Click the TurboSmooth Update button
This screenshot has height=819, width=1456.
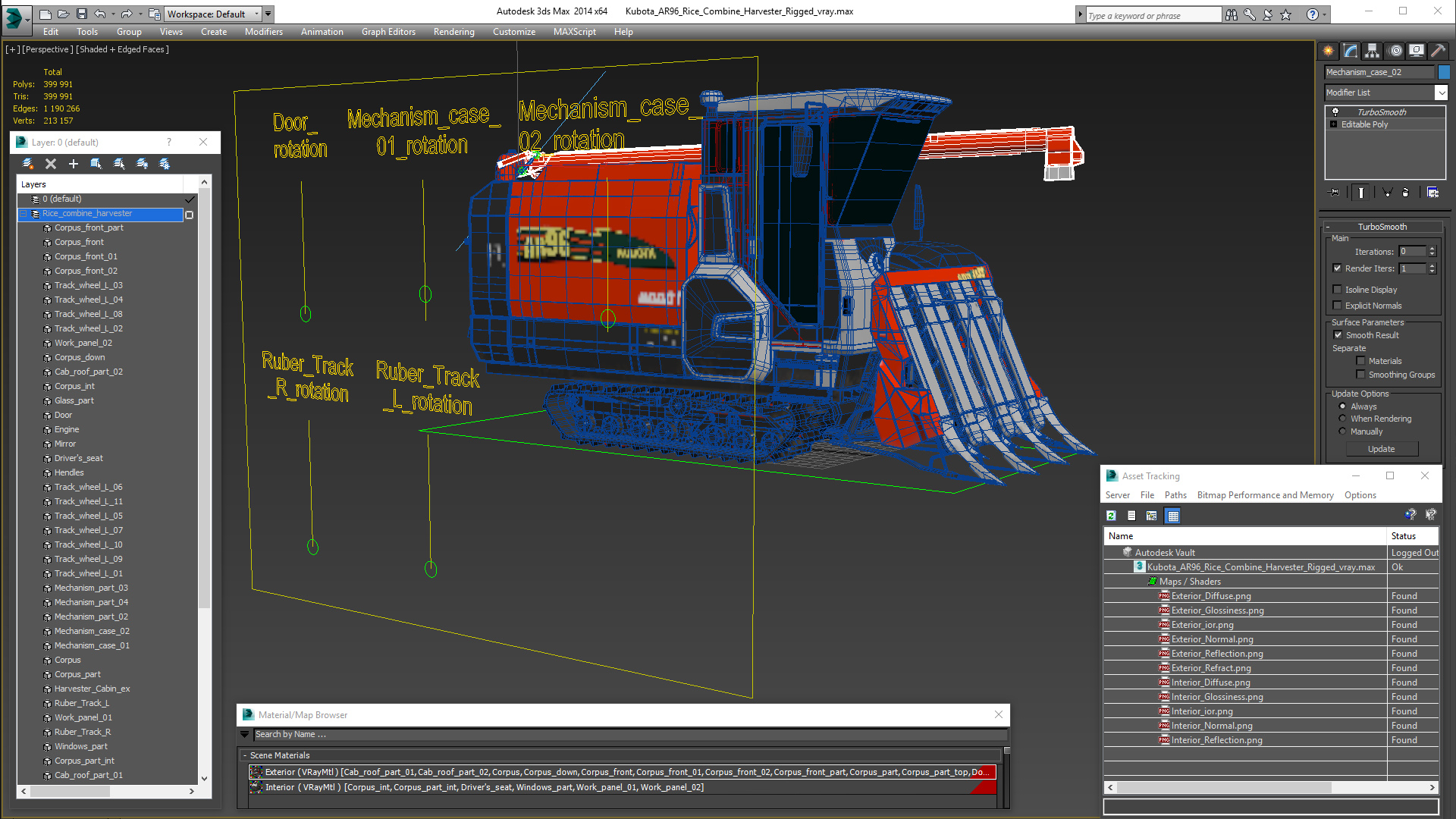(1381, 449)
